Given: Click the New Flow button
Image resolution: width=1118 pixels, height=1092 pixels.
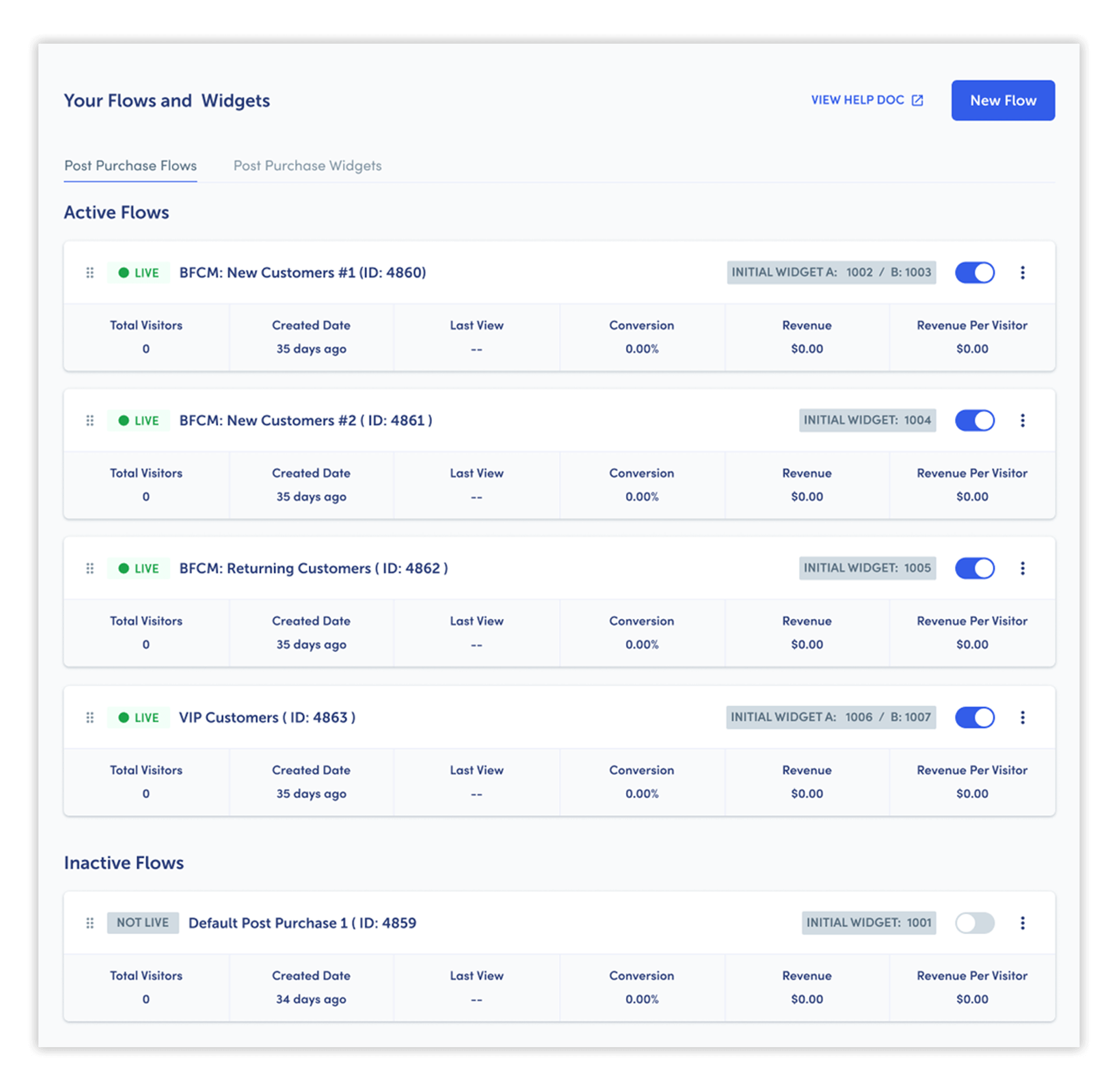Looking at the screenshot, I should (x=1003, y=100).
